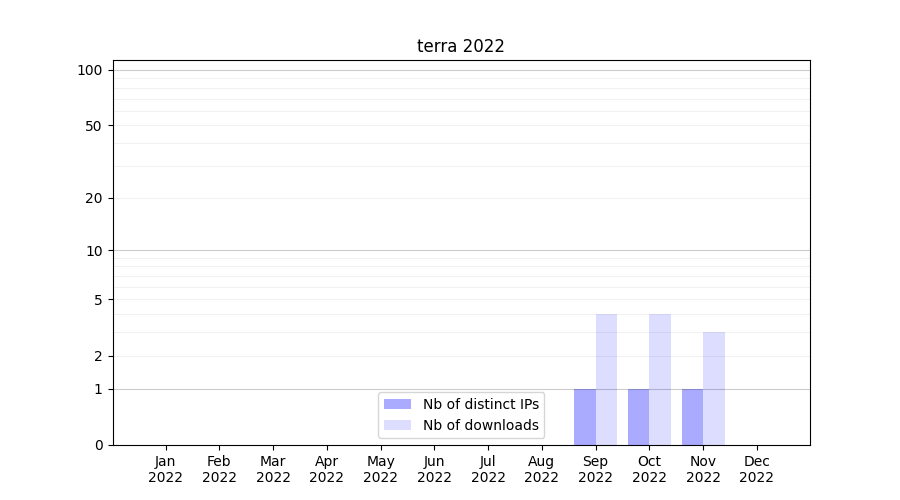Click the Sep 2022 downloads bar

click(606, 380)
